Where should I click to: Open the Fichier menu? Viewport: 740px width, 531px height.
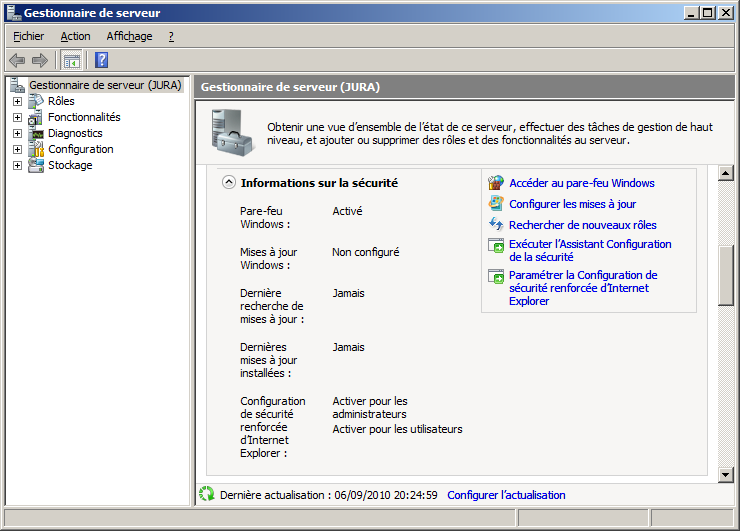(x=29, y=36)
